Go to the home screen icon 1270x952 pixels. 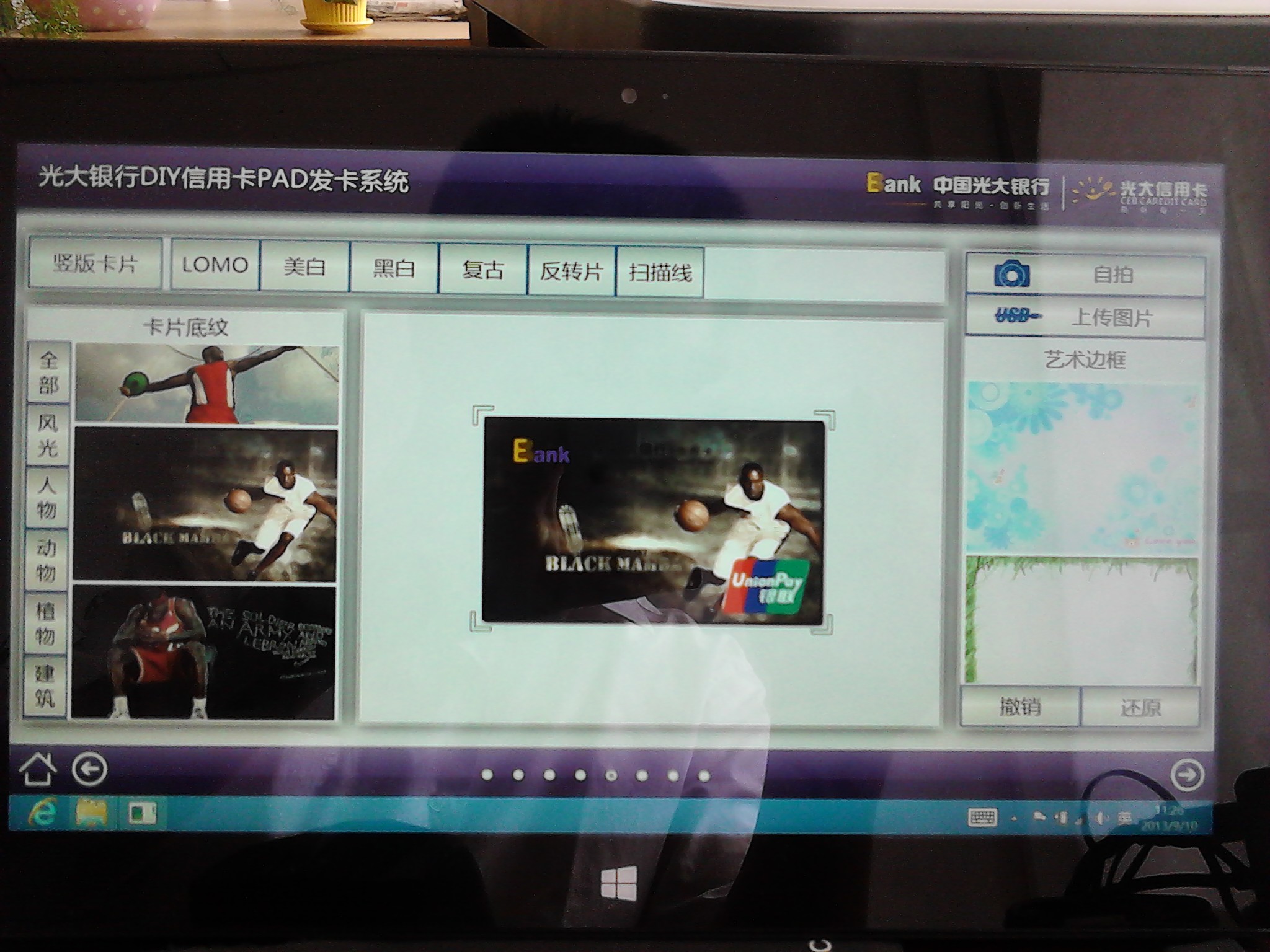click(38, 769)
